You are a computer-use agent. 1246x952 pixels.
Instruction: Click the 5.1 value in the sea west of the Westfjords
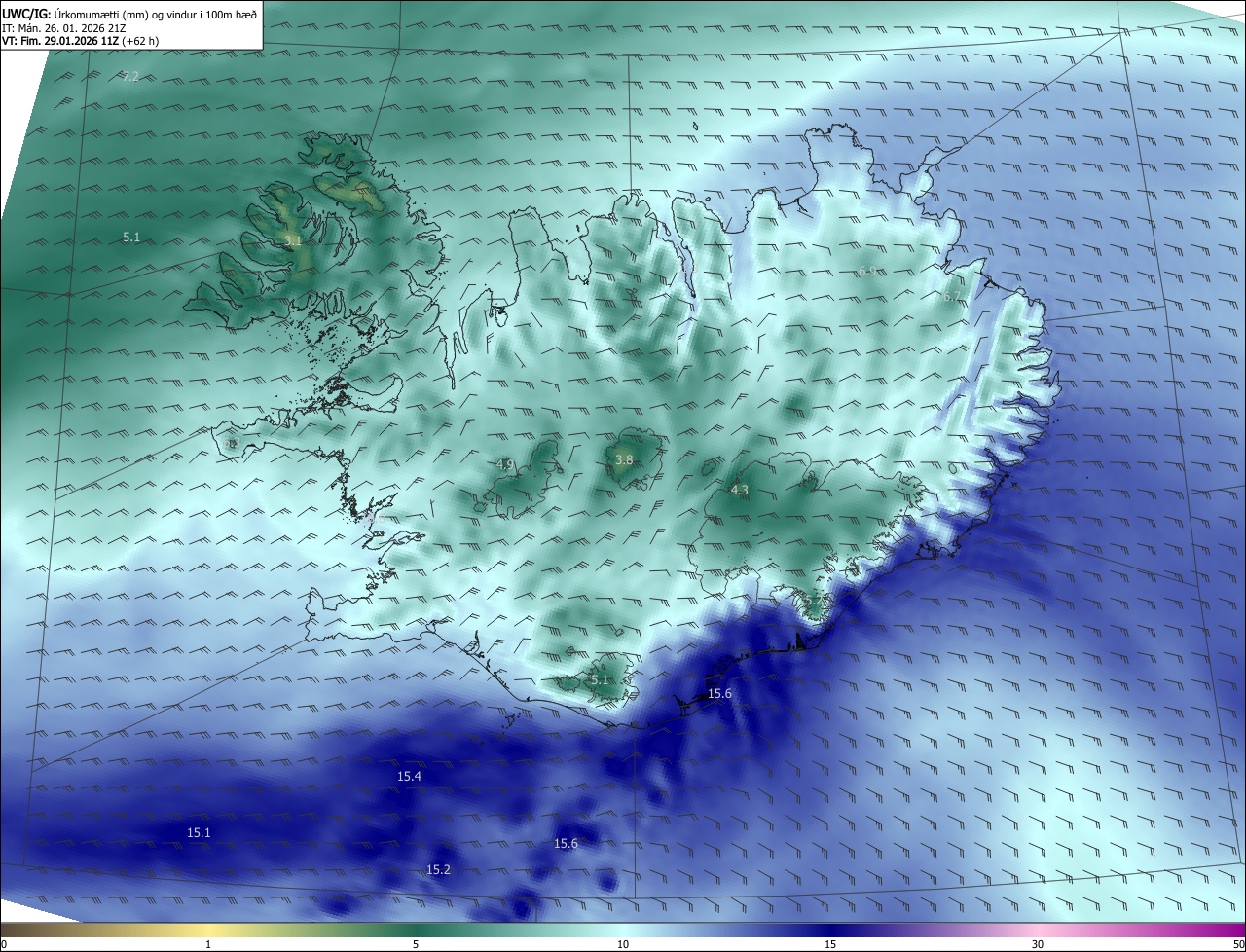click(x=131, y=237)
